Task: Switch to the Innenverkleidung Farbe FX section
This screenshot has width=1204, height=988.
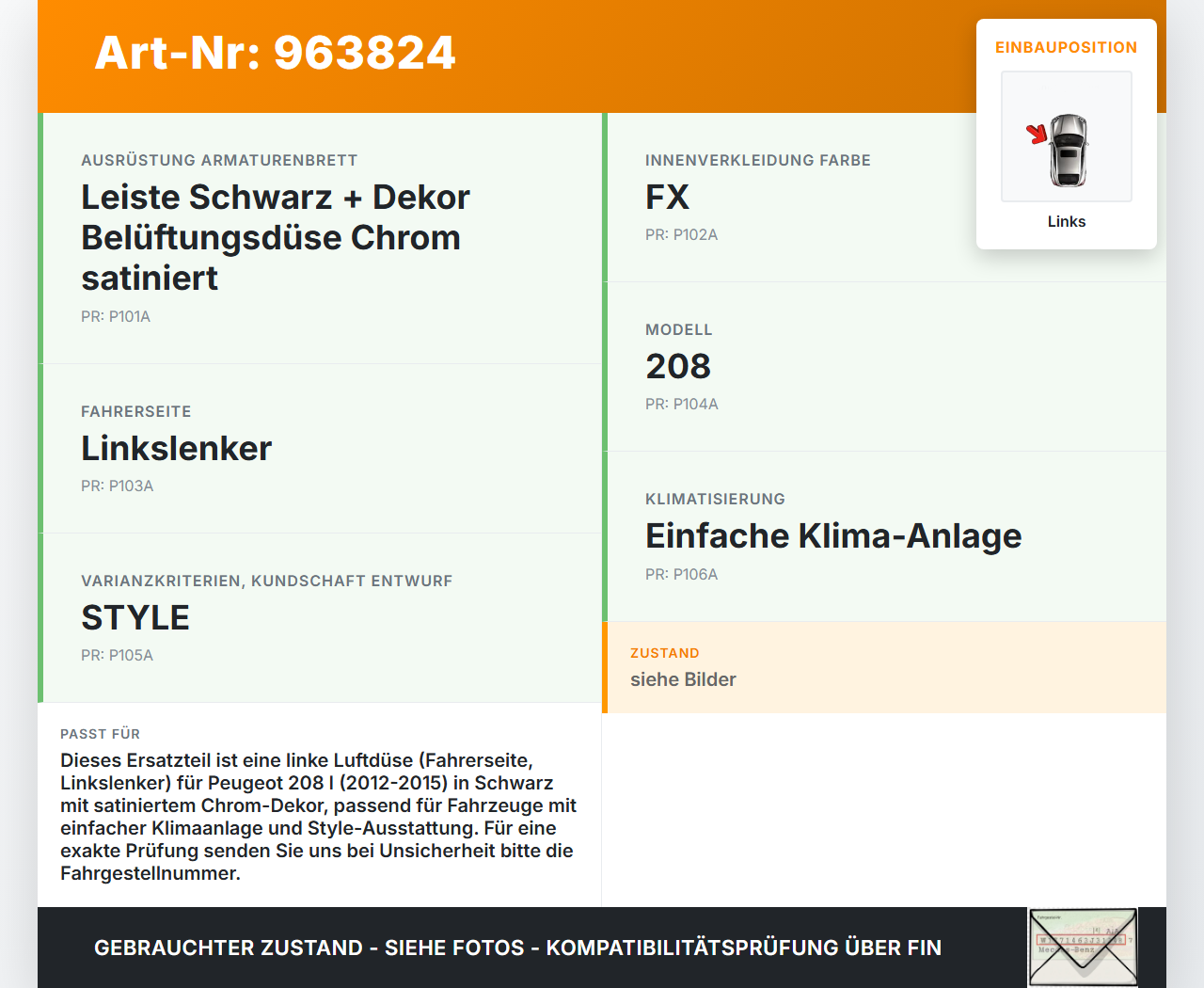Action: pyautogui.click(x=884, y=197)
